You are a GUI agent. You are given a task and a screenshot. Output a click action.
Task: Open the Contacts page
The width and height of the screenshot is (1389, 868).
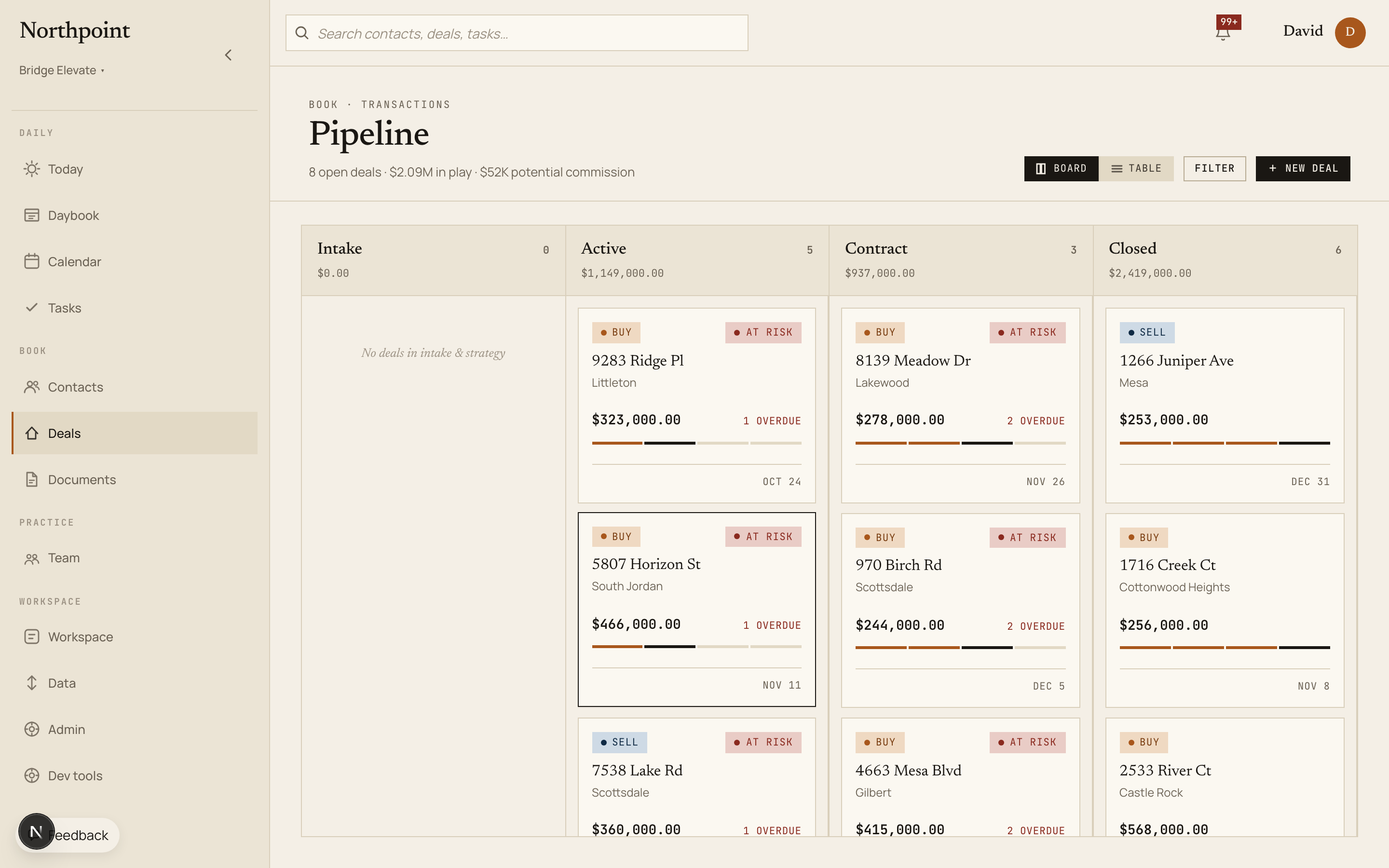coord(134,387)
